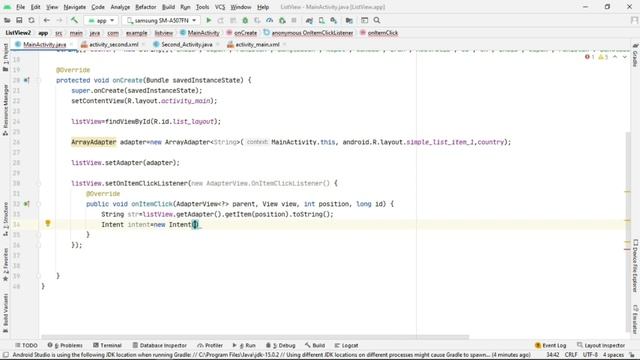Click the Sync/Reload from disk icon
640x360 pixels.
pos(31,20)
